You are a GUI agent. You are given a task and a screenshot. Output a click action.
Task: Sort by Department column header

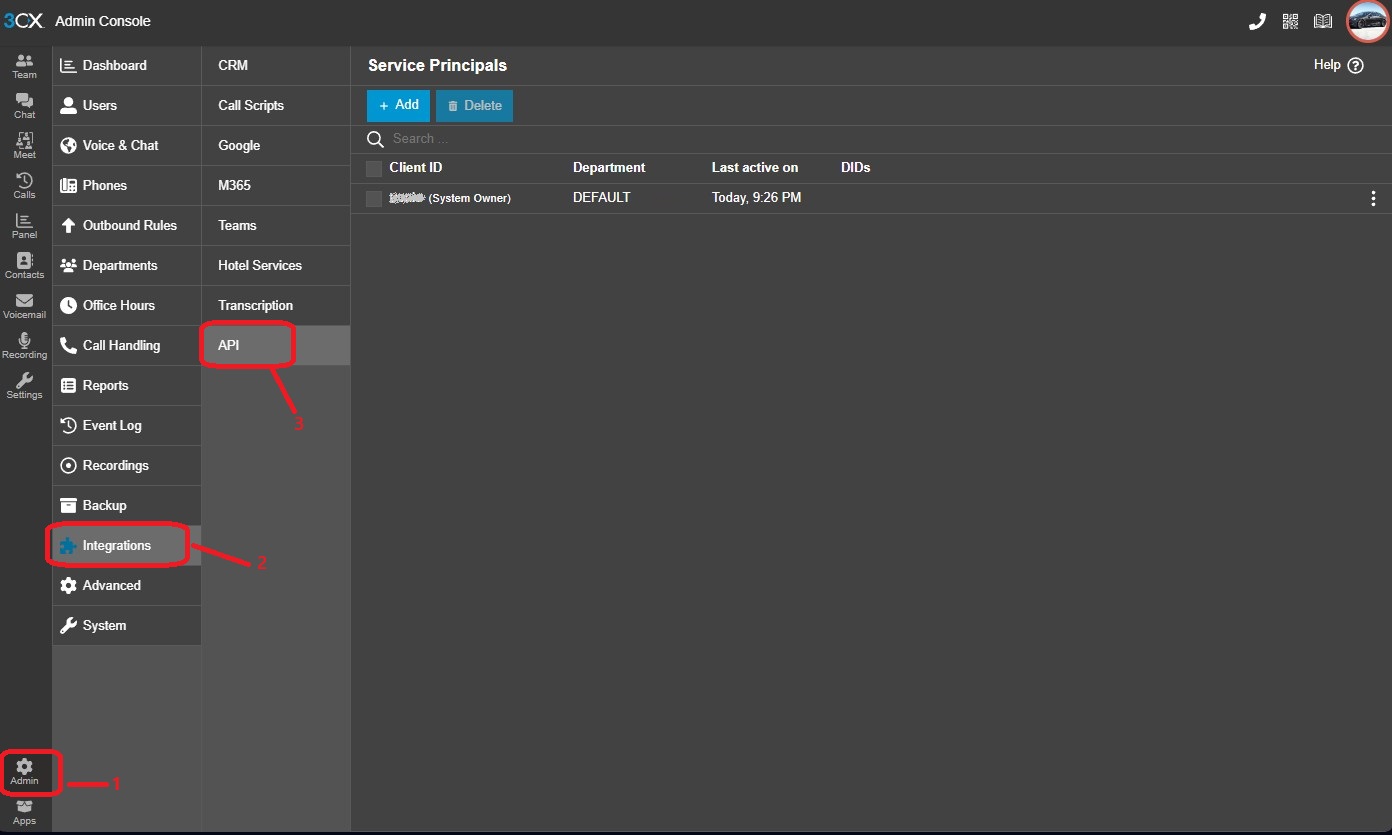pyautogui.click(x=609, y=168)
